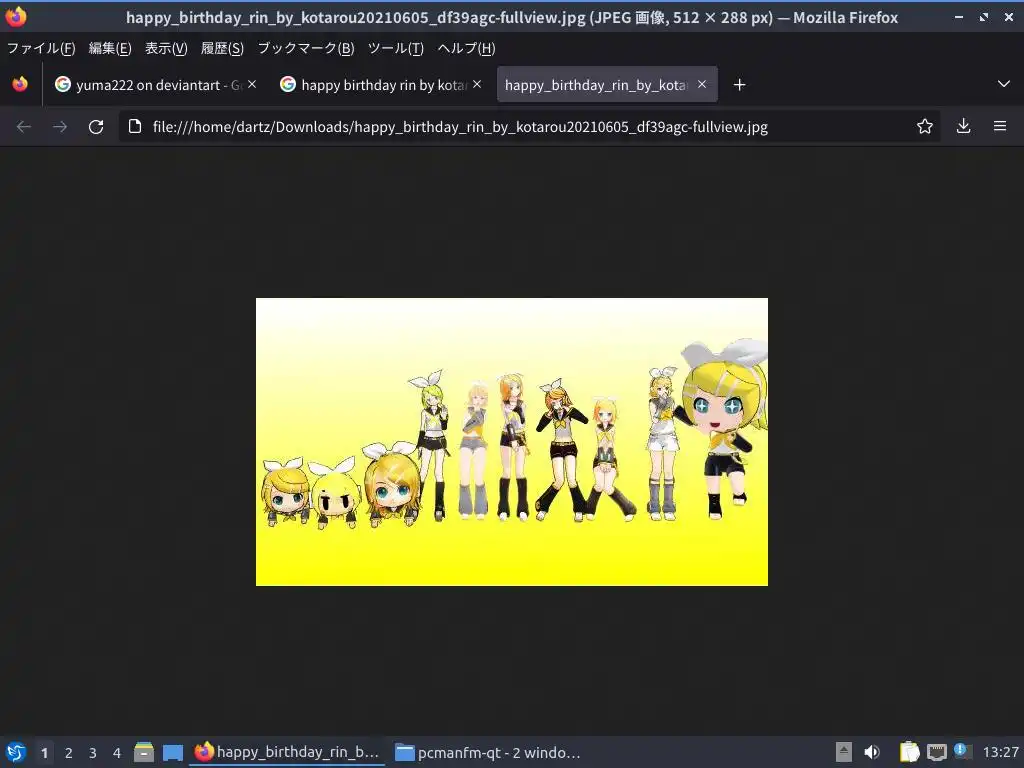Open the file manager launcher in taskbar
1024x768 pixels.
pos(144,752)
